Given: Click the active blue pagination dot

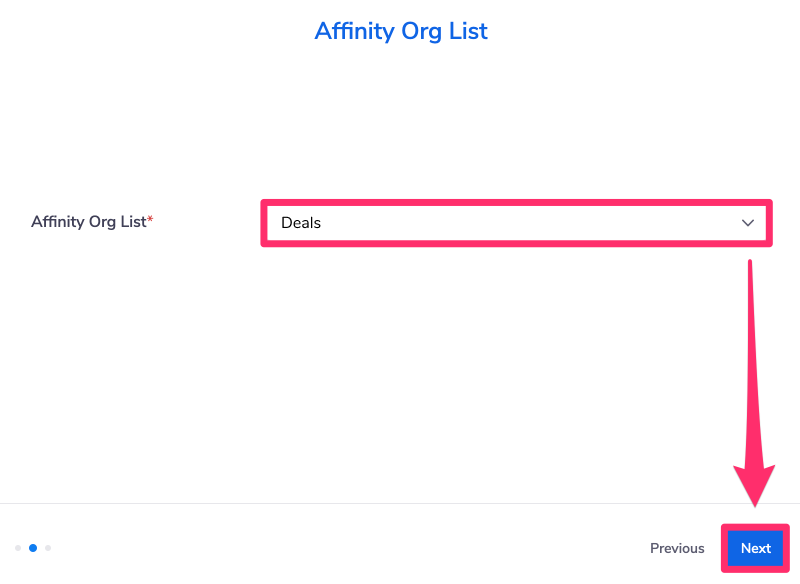Looking at the screenshot, I should coord(33,548).
